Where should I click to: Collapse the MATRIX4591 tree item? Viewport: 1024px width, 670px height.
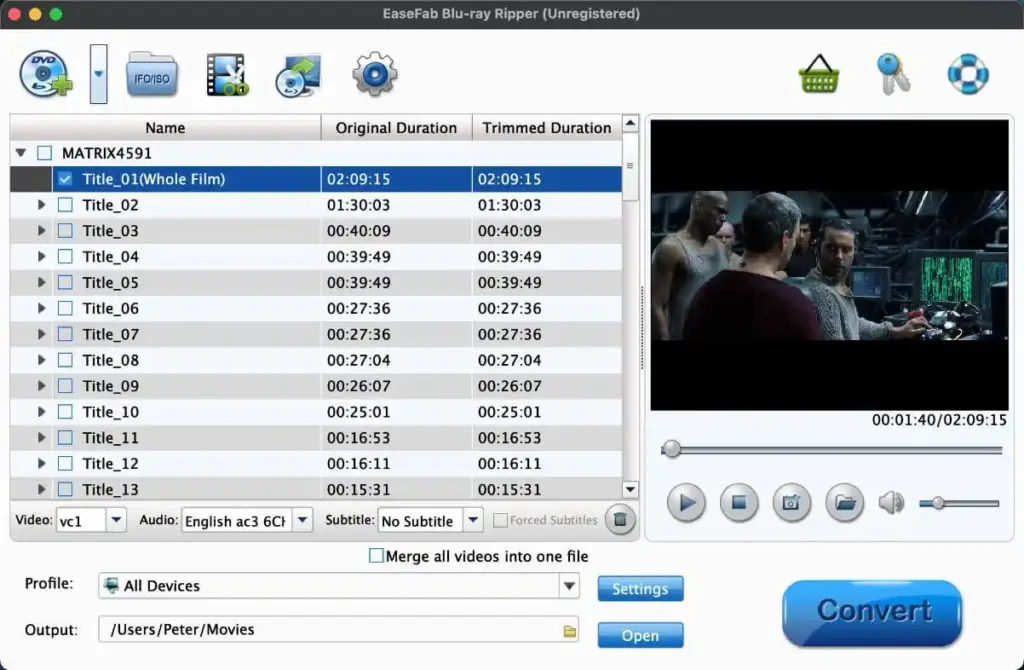20,153
